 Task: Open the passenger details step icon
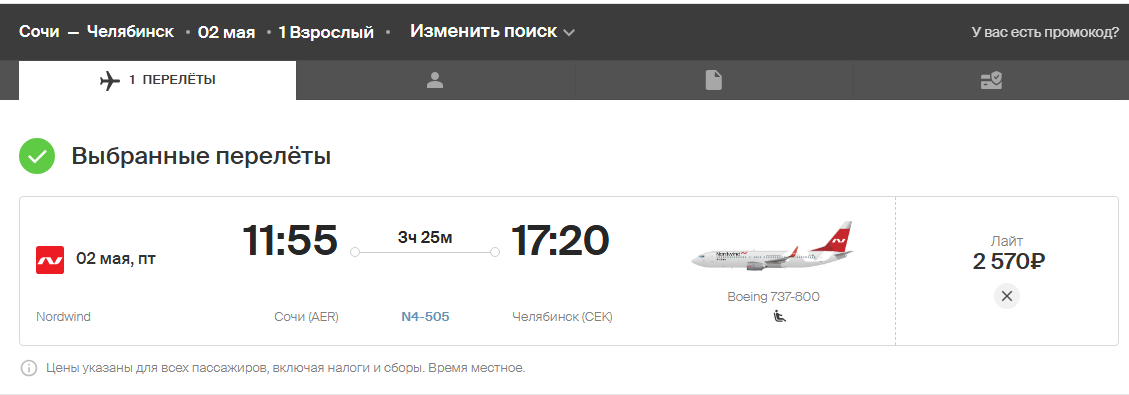(434, 81)
